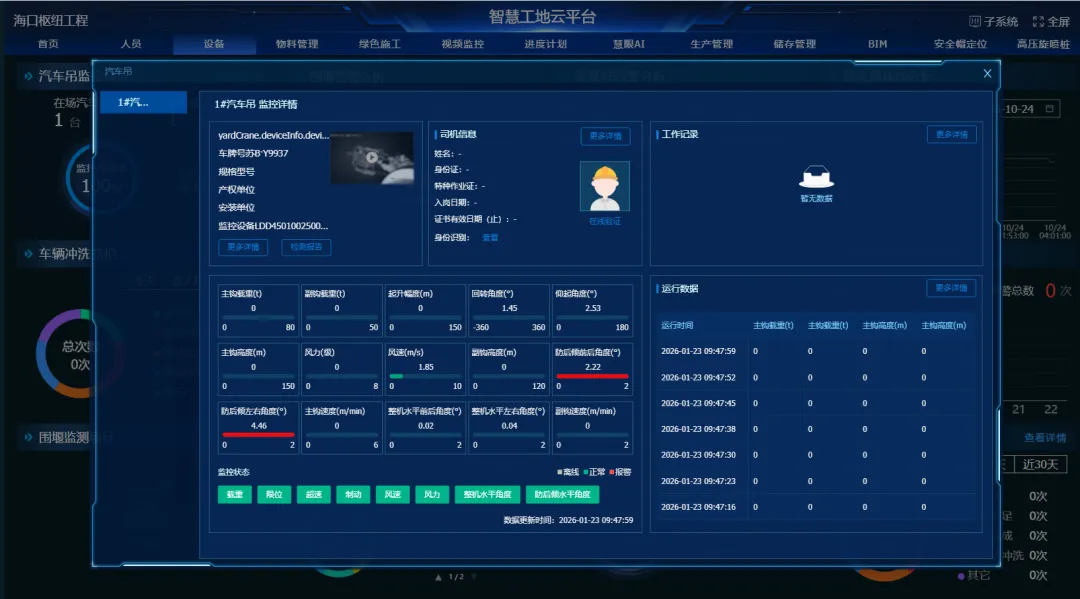
Task: Select row 2026-01-23 09:47:30 in 运行数据
Action: (816, 455)
